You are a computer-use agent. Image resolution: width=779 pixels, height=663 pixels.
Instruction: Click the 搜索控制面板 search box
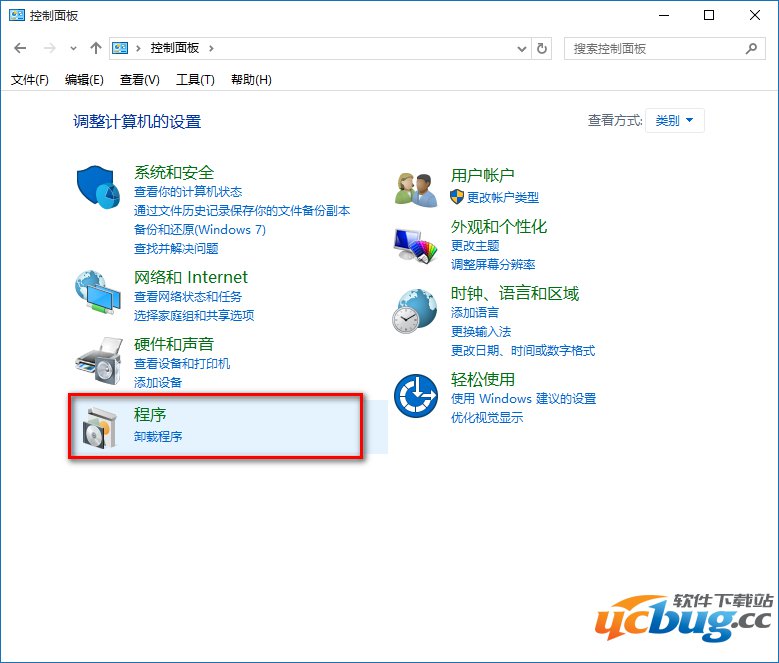(653, 48)
